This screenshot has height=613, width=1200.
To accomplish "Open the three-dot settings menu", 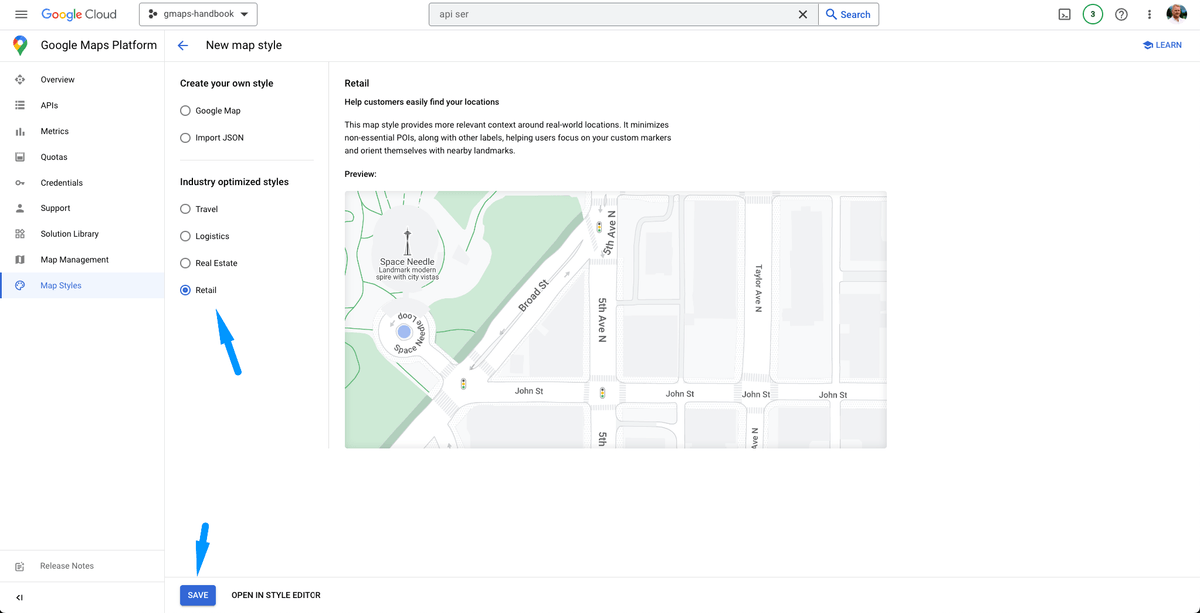I will pos(1149,15).
